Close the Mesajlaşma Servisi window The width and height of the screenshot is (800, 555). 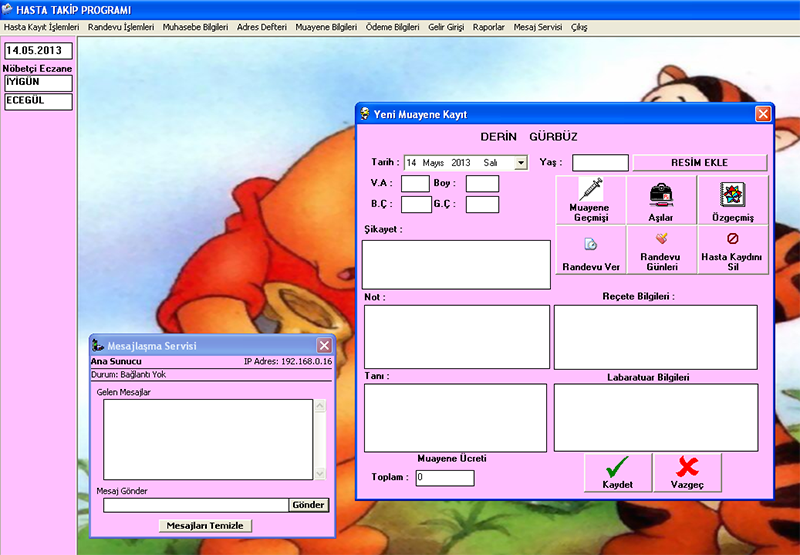pyautogui.click(x=324, y=345)
